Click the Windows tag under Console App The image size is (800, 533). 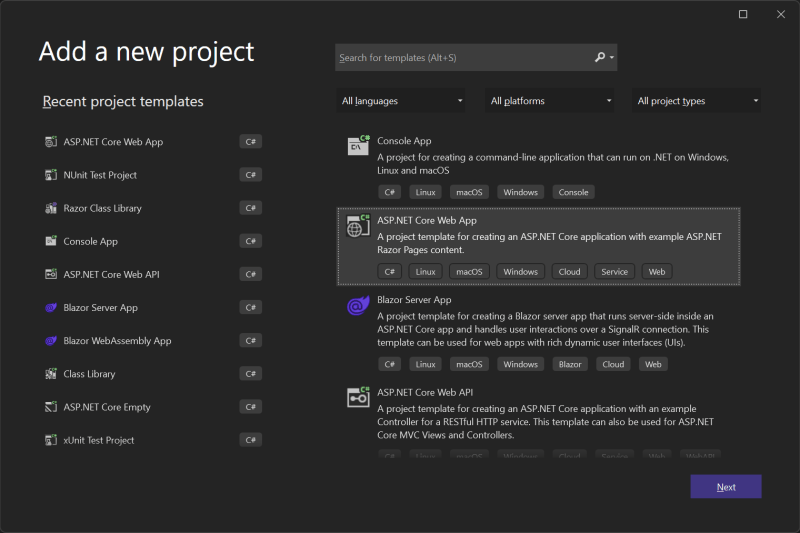[520, 192]
